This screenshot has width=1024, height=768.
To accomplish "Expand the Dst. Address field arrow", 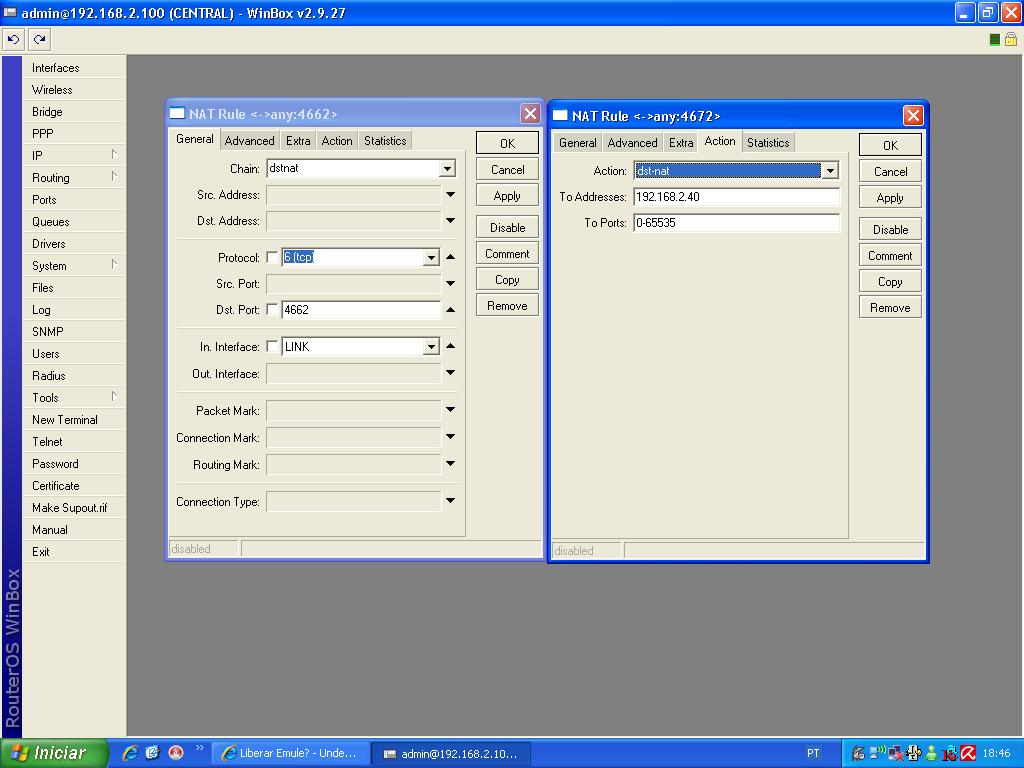I will pos(451,221).
